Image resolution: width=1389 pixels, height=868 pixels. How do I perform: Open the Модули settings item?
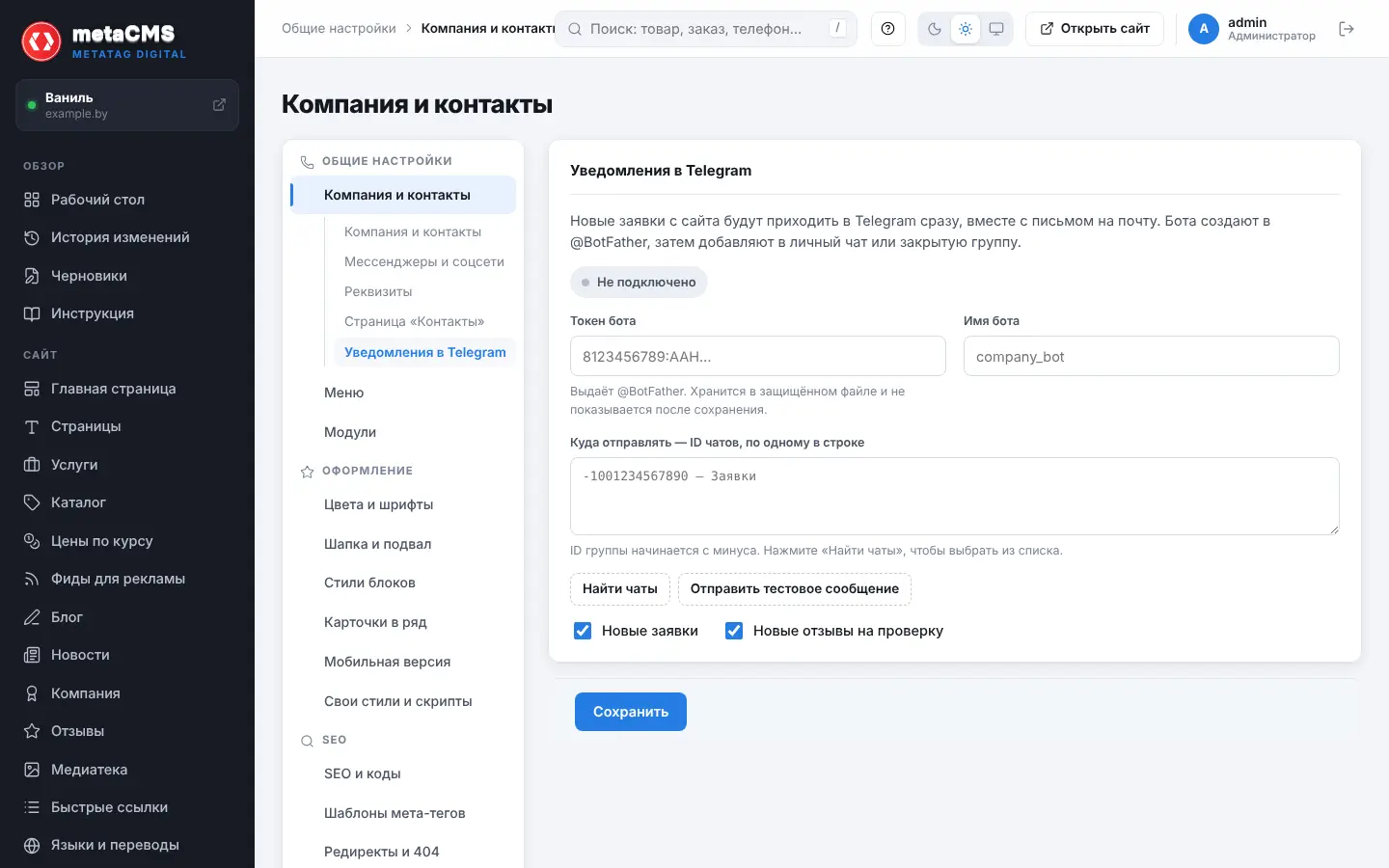(403, 432)
